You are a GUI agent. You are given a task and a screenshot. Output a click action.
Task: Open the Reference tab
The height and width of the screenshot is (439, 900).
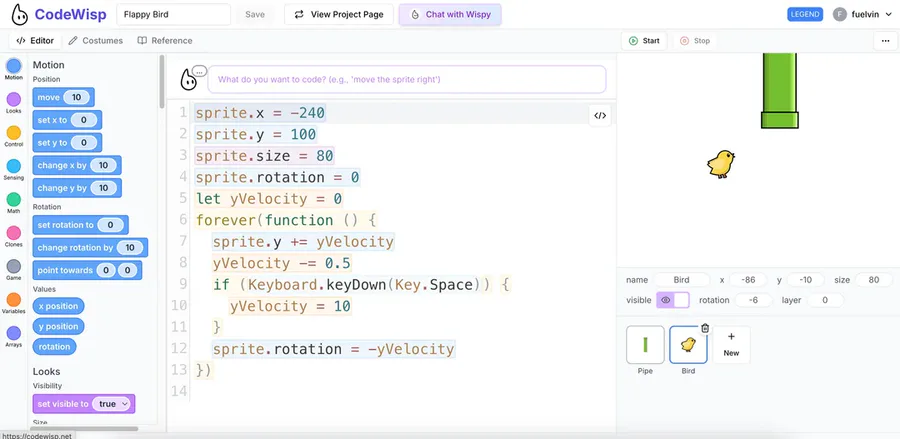pos(165,41)
